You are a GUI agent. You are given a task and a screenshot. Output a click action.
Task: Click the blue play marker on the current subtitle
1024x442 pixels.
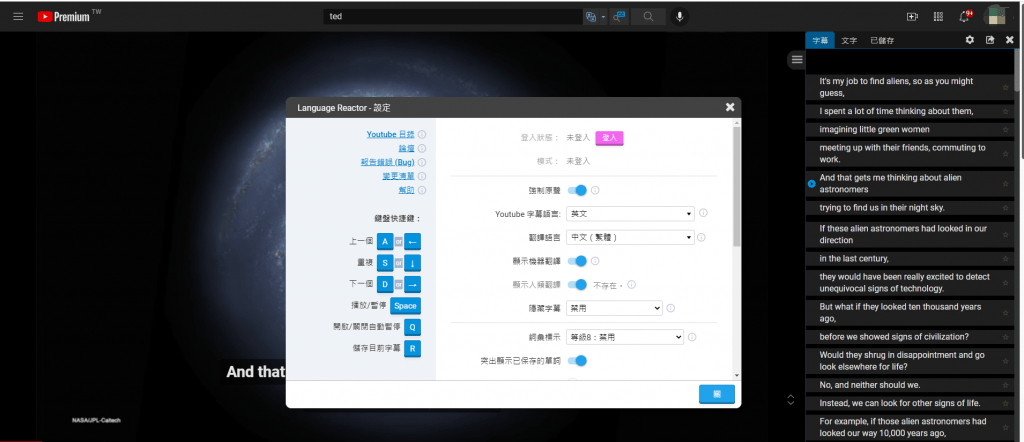[811, 184]
